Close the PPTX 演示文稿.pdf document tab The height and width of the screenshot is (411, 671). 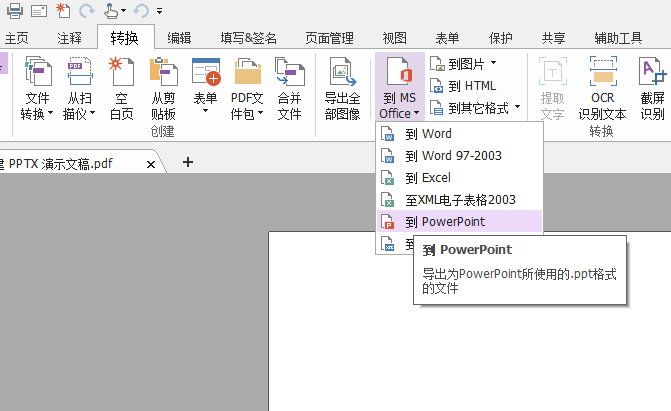[151, 164]
